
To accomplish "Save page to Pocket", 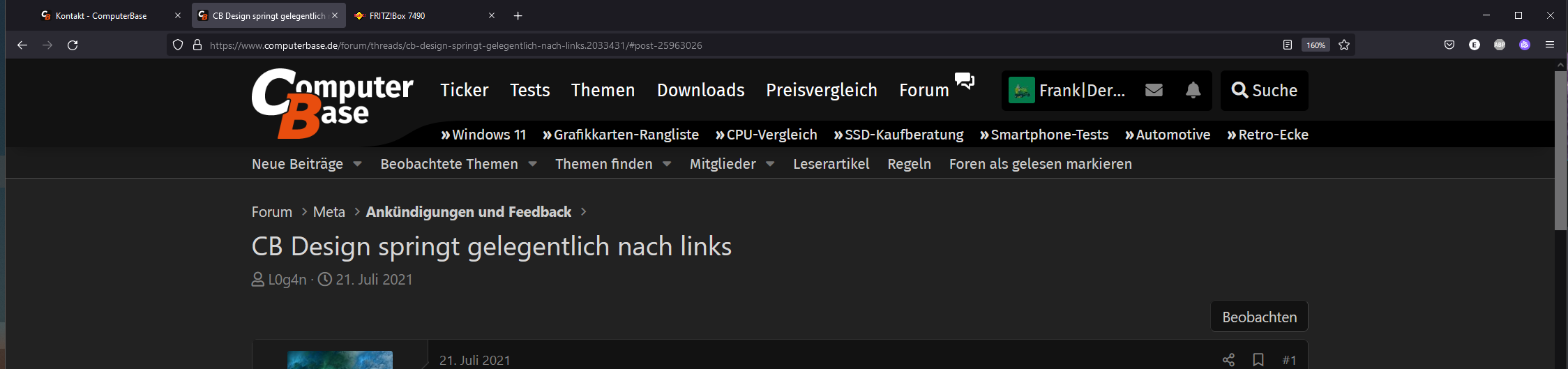I will [1449, 45].
